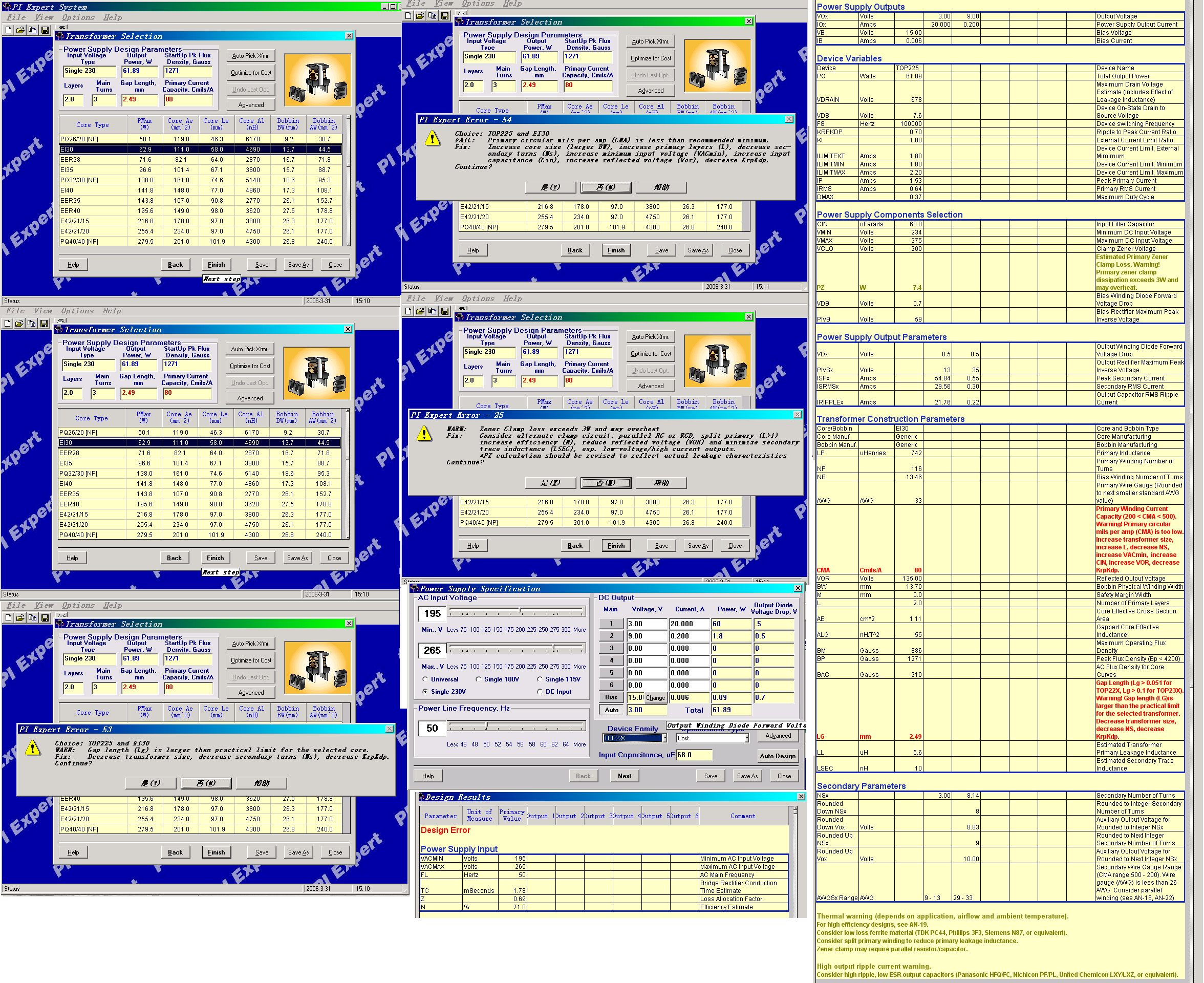Expand the Optimization Type Cost dropdown
This screenshot has width=1204, height=983.
click(x=747, y=738)
